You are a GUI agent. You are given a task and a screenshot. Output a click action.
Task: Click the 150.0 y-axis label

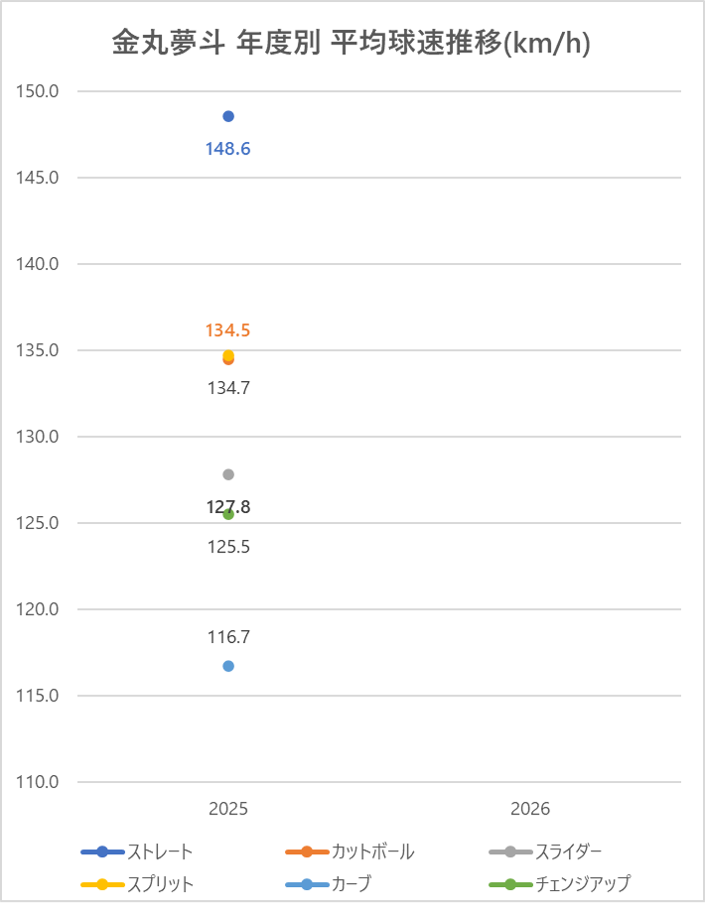tap(39, 91)
